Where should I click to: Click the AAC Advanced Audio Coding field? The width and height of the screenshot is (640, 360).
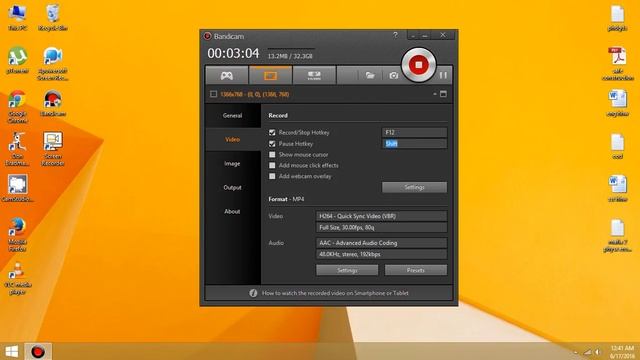(x=381, y=243)
